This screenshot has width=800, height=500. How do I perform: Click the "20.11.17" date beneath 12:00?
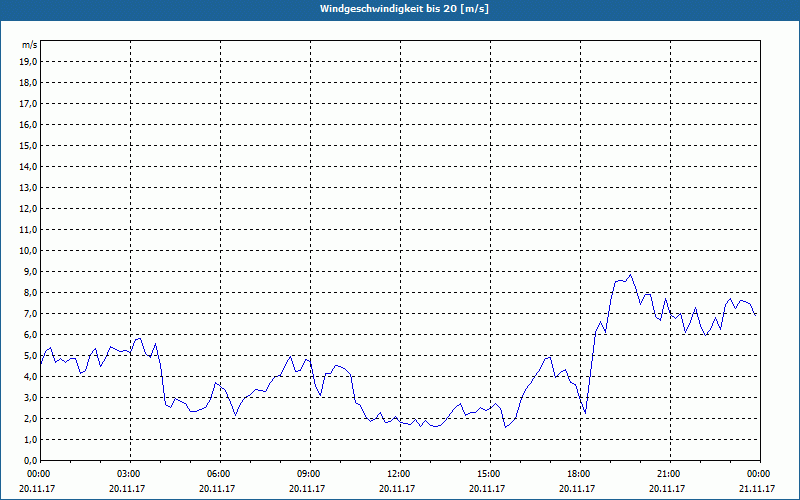pyautogui.click(x=397, y=488)
